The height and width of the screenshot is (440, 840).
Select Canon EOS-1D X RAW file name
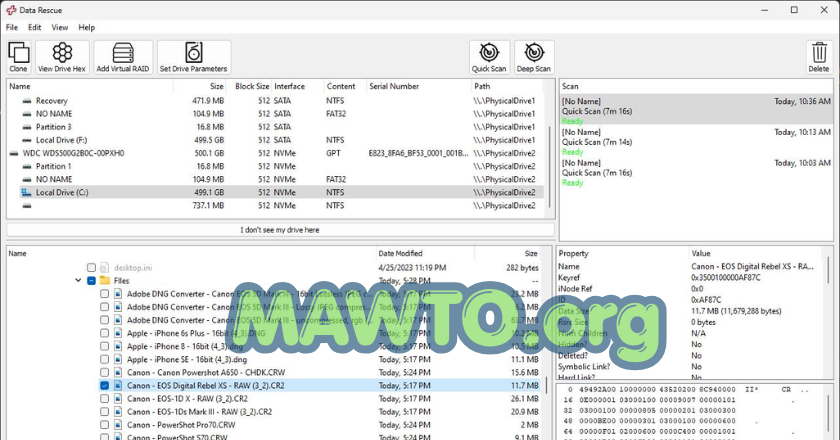click(x=187, y=399)
